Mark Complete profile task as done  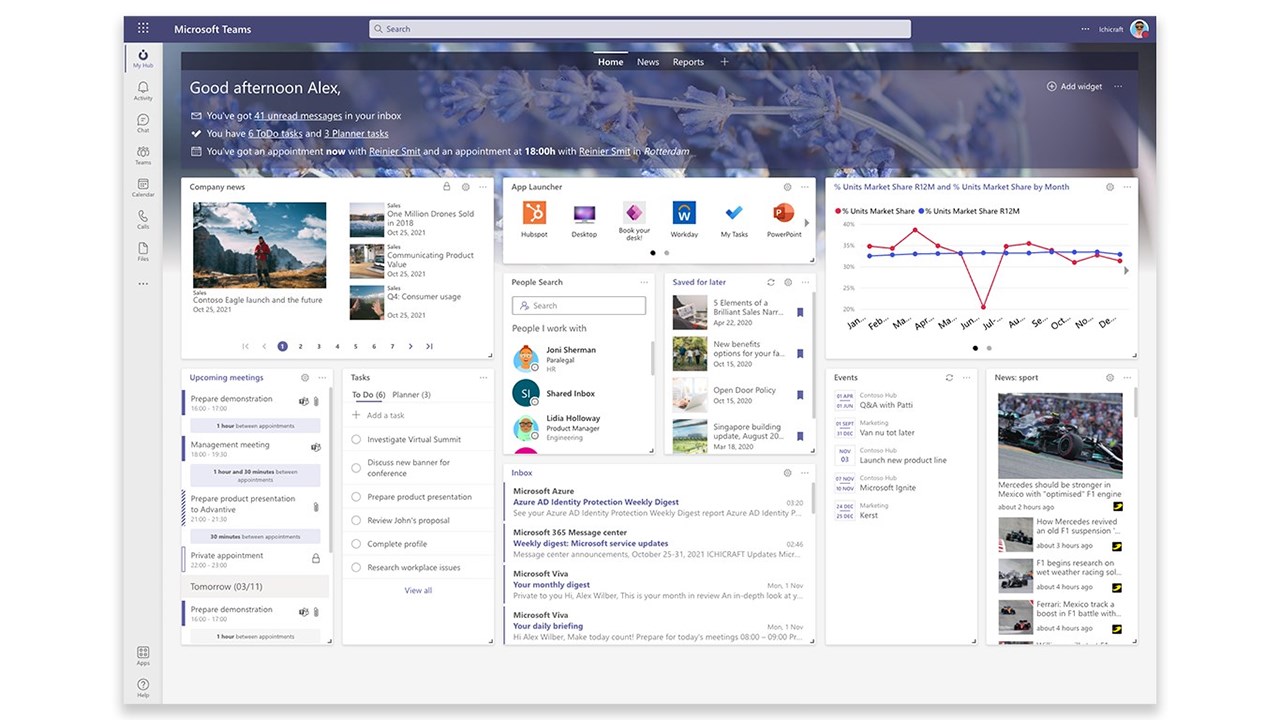pos(356,544)
